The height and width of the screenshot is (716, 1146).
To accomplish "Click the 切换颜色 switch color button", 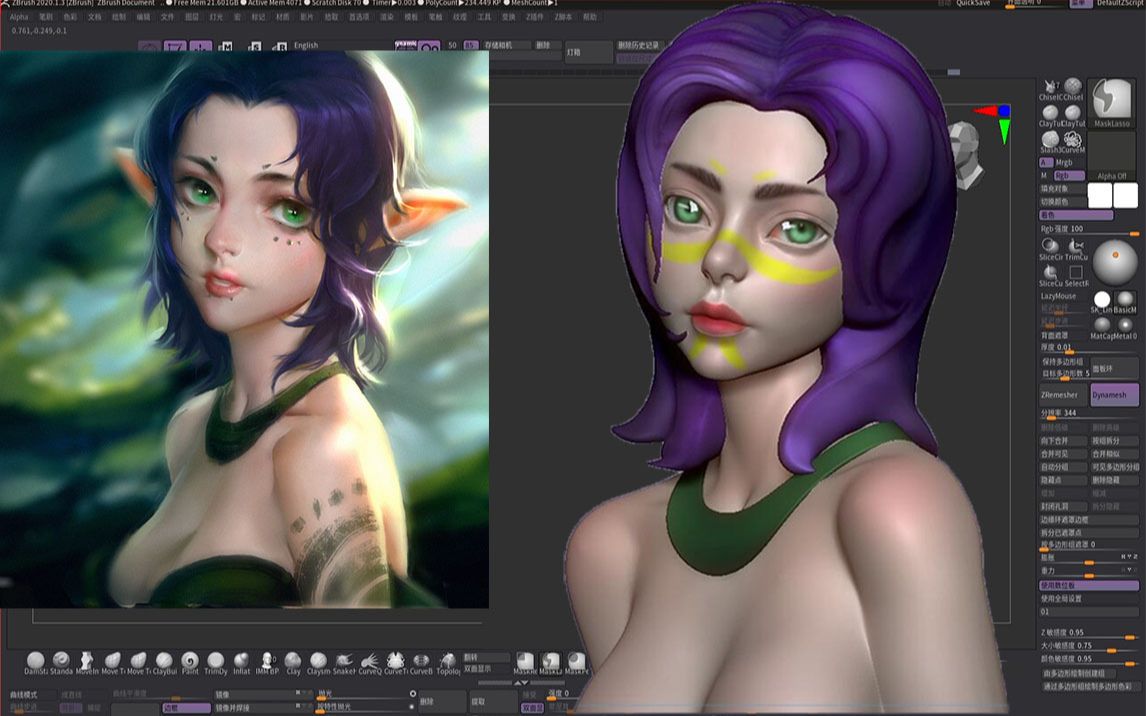I will pos(1063,202).
